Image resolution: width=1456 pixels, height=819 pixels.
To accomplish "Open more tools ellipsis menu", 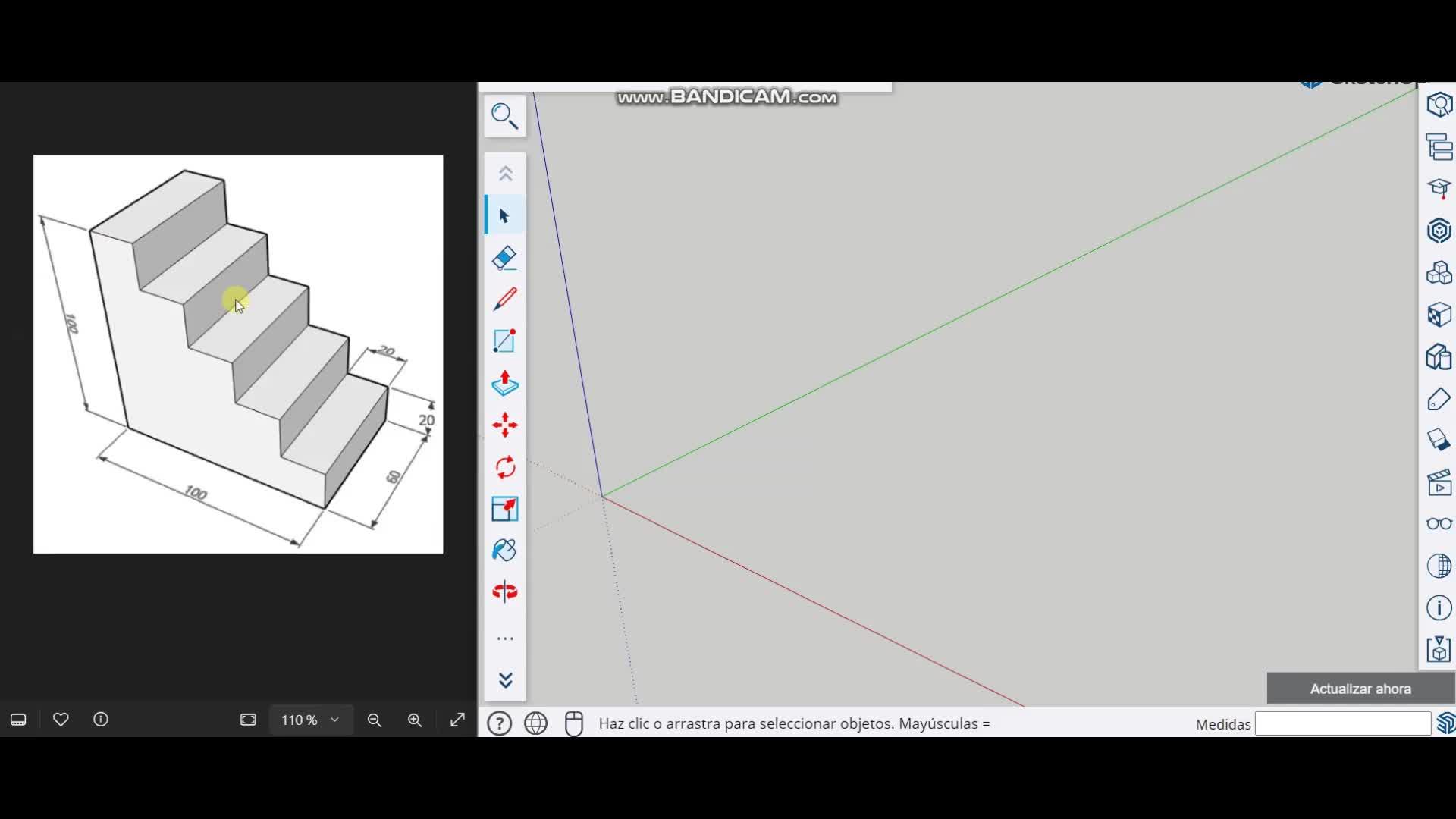I will pos(505,639).
